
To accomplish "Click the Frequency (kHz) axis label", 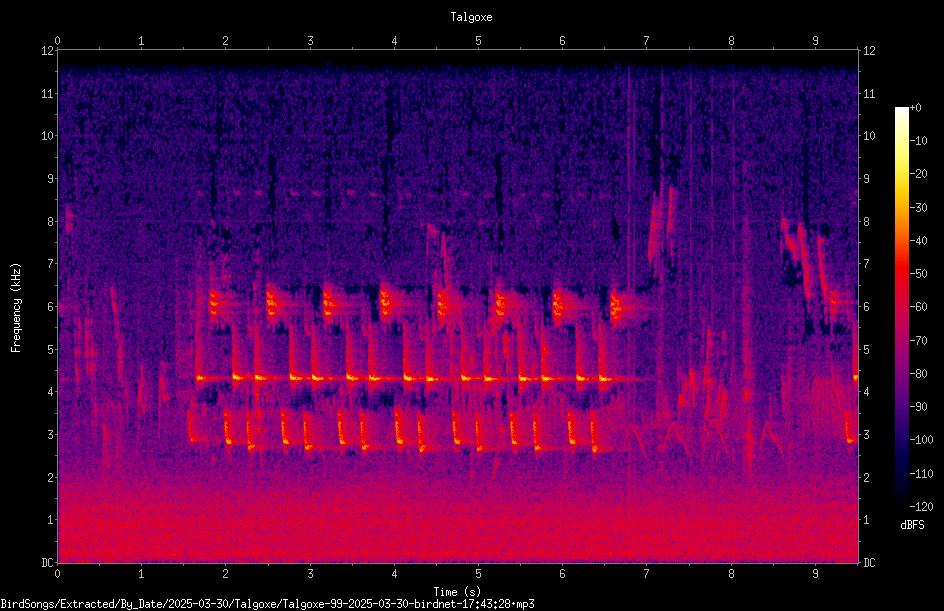I will pos(16,308).
